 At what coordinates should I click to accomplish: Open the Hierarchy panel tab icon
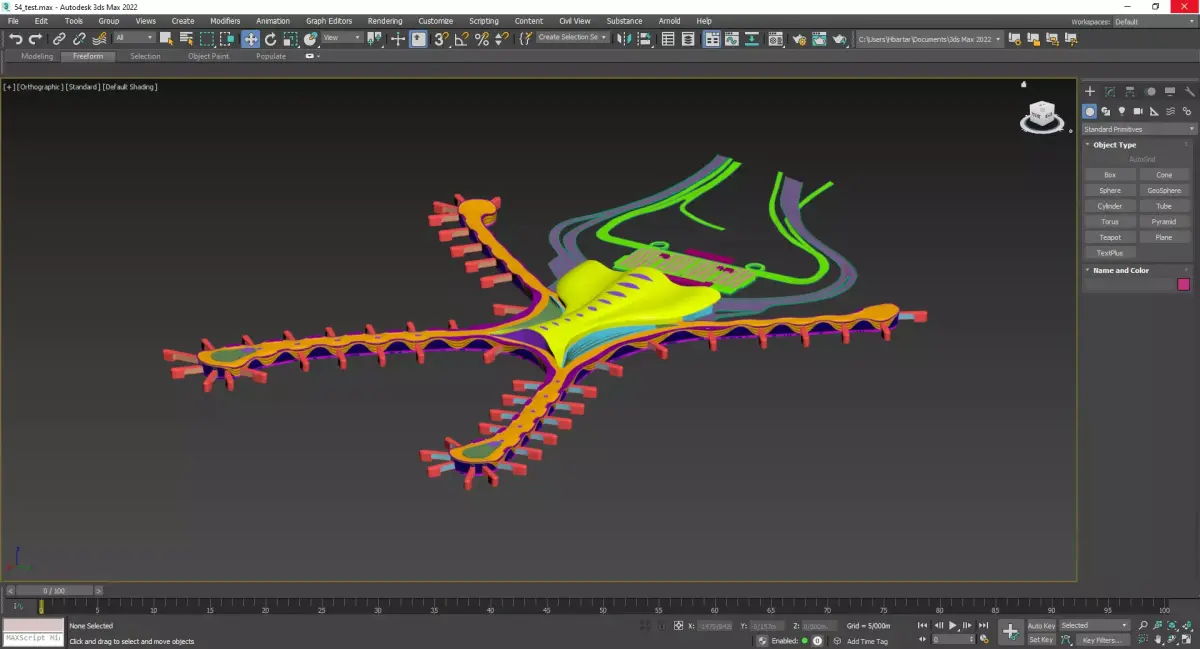pyautogui.click(x=1130, y=91)
